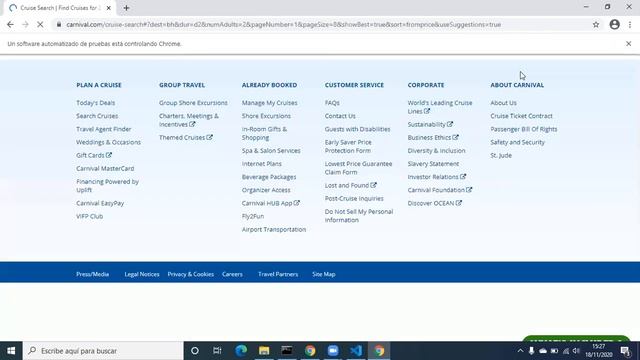Open Site Map footer link

point(324,274)
